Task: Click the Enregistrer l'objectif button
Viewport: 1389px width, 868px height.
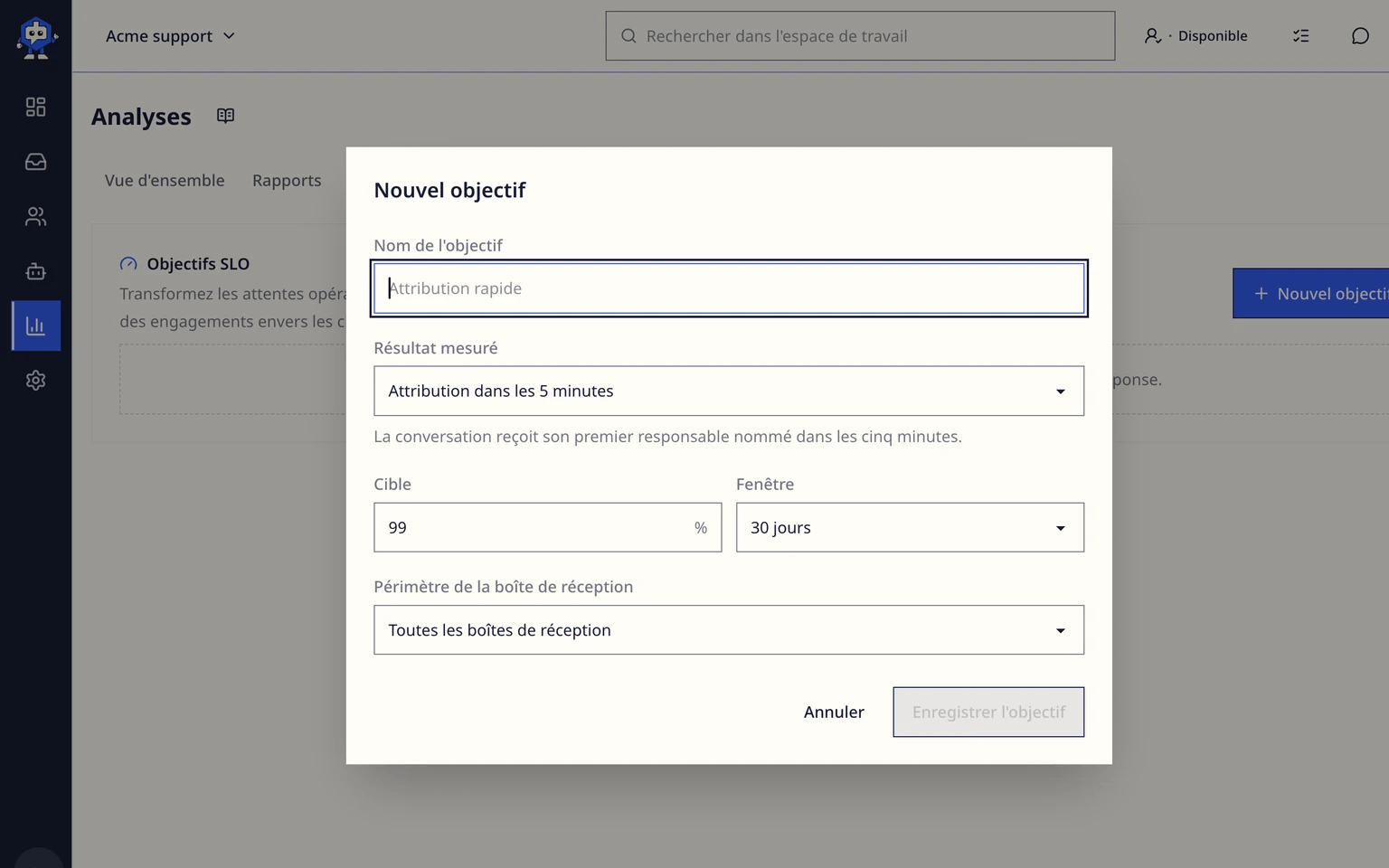Action: click(988, 712)
